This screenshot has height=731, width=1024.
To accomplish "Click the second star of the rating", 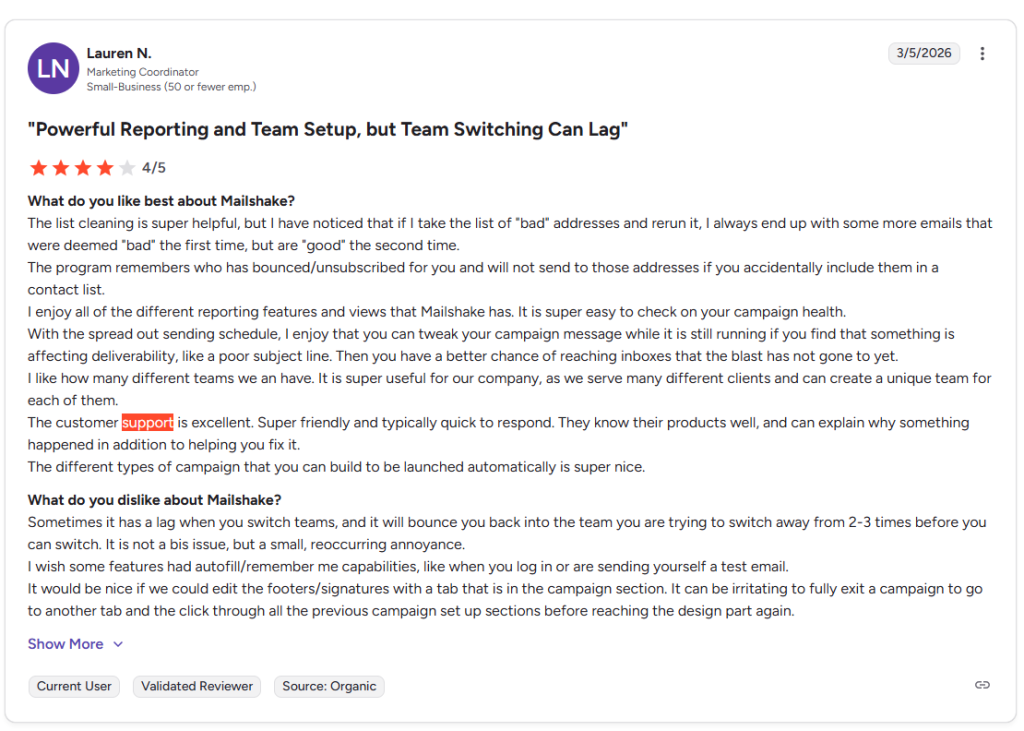I will point(60,168).
